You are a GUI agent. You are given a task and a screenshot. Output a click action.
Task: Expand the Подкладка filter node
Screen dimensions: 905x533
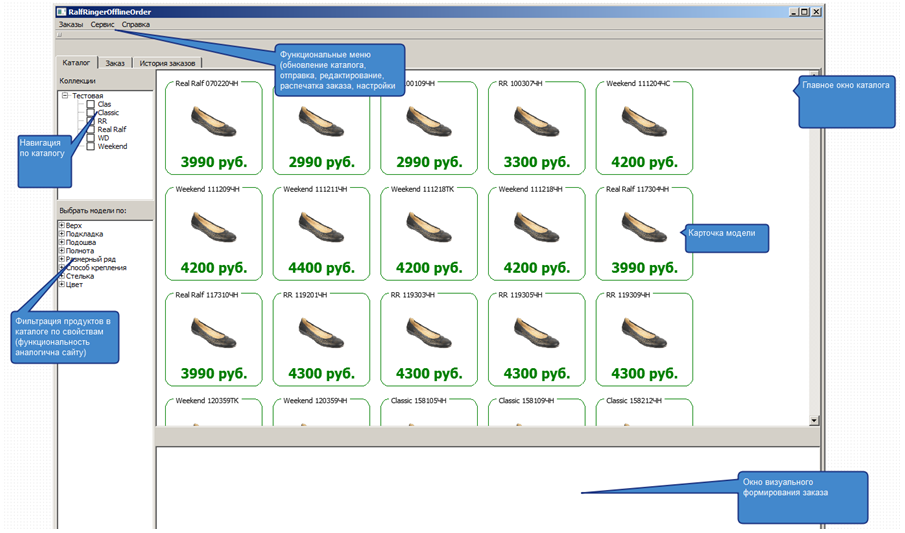62,234
